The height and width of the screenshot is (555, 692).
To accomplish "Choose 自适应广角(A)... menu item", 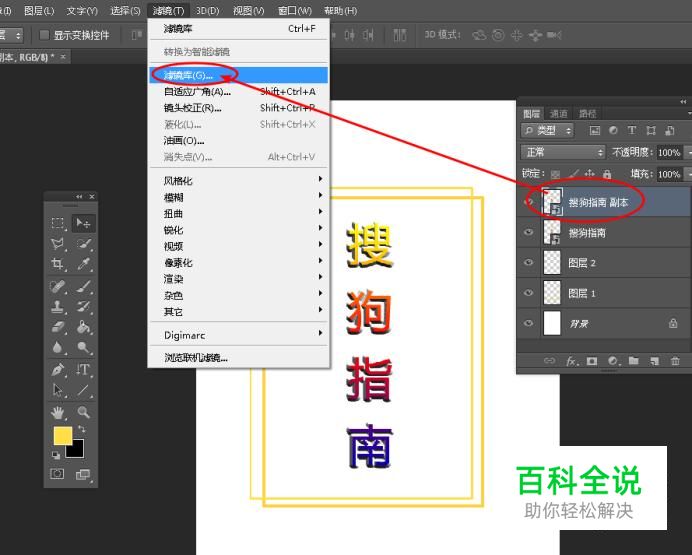I will click(239, 92).
